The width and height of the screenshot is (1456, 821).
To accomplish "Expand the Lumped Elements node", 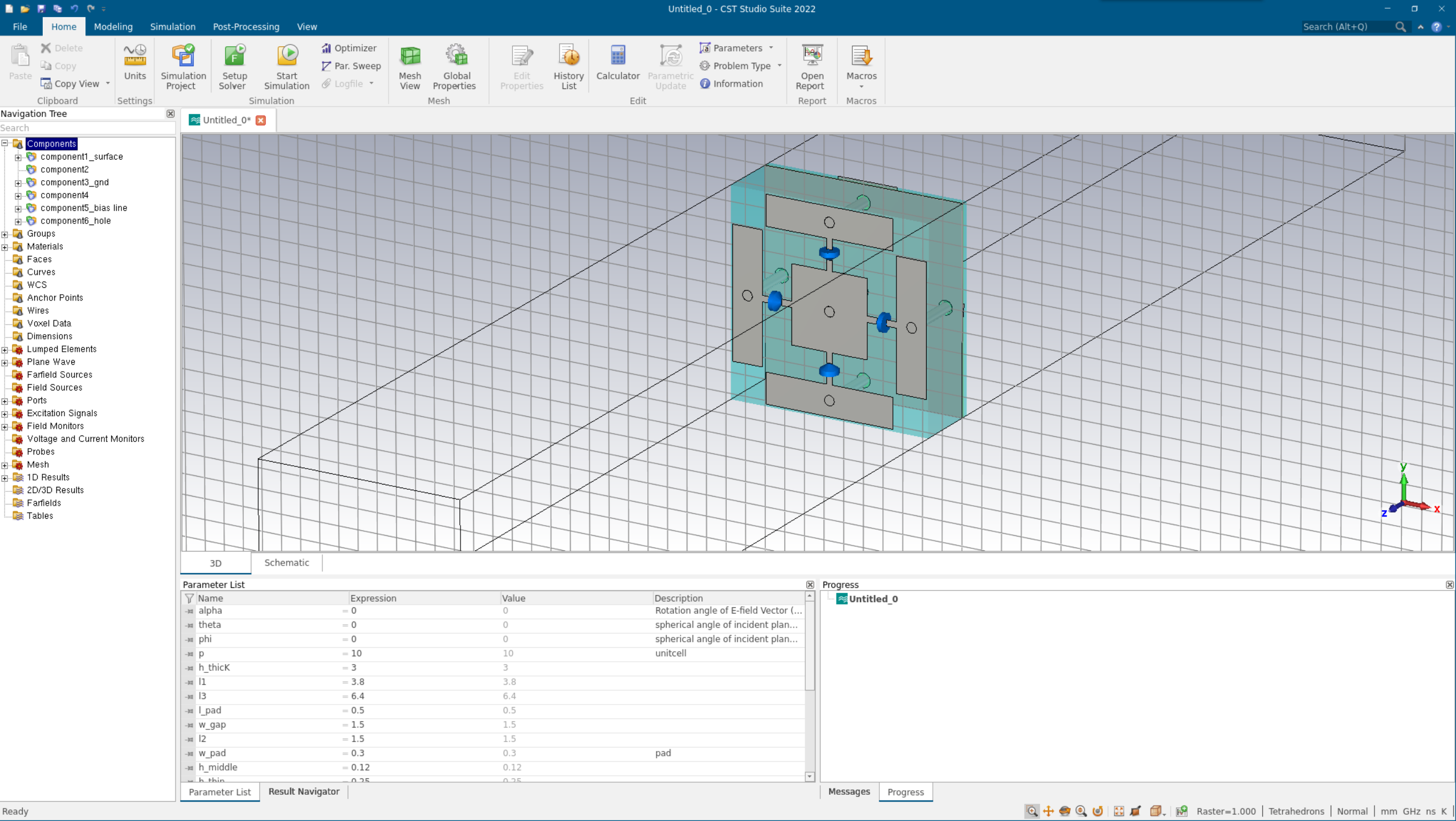I will (5, 349).
